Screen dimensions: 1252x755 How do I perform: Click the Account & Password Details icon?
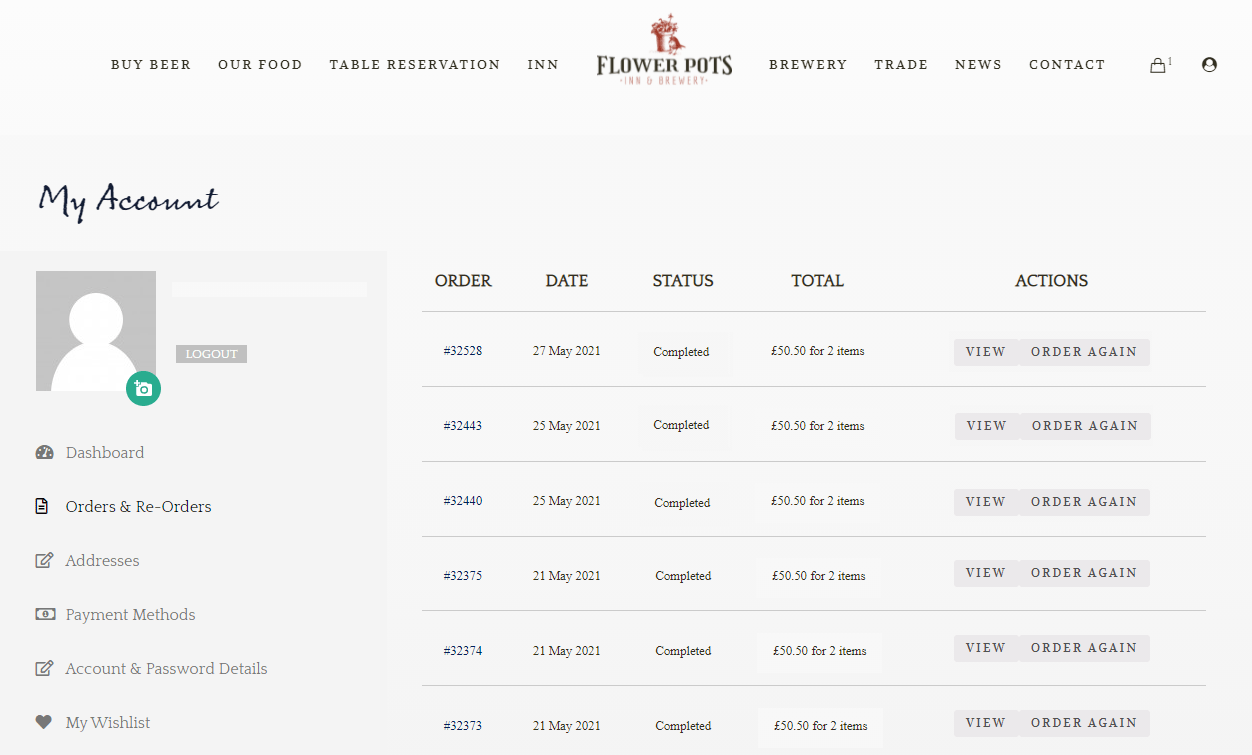[x=44, y=669]
